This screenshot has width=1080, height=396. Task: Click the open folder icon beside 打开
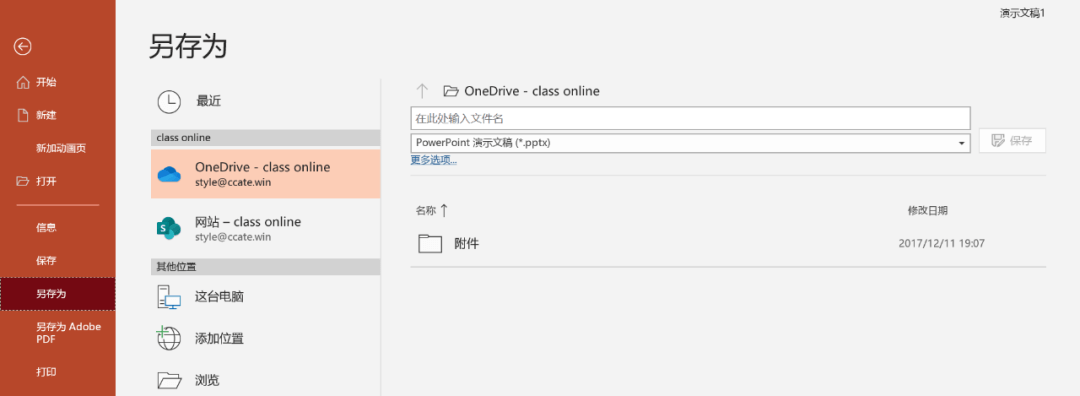click(23, 181)
